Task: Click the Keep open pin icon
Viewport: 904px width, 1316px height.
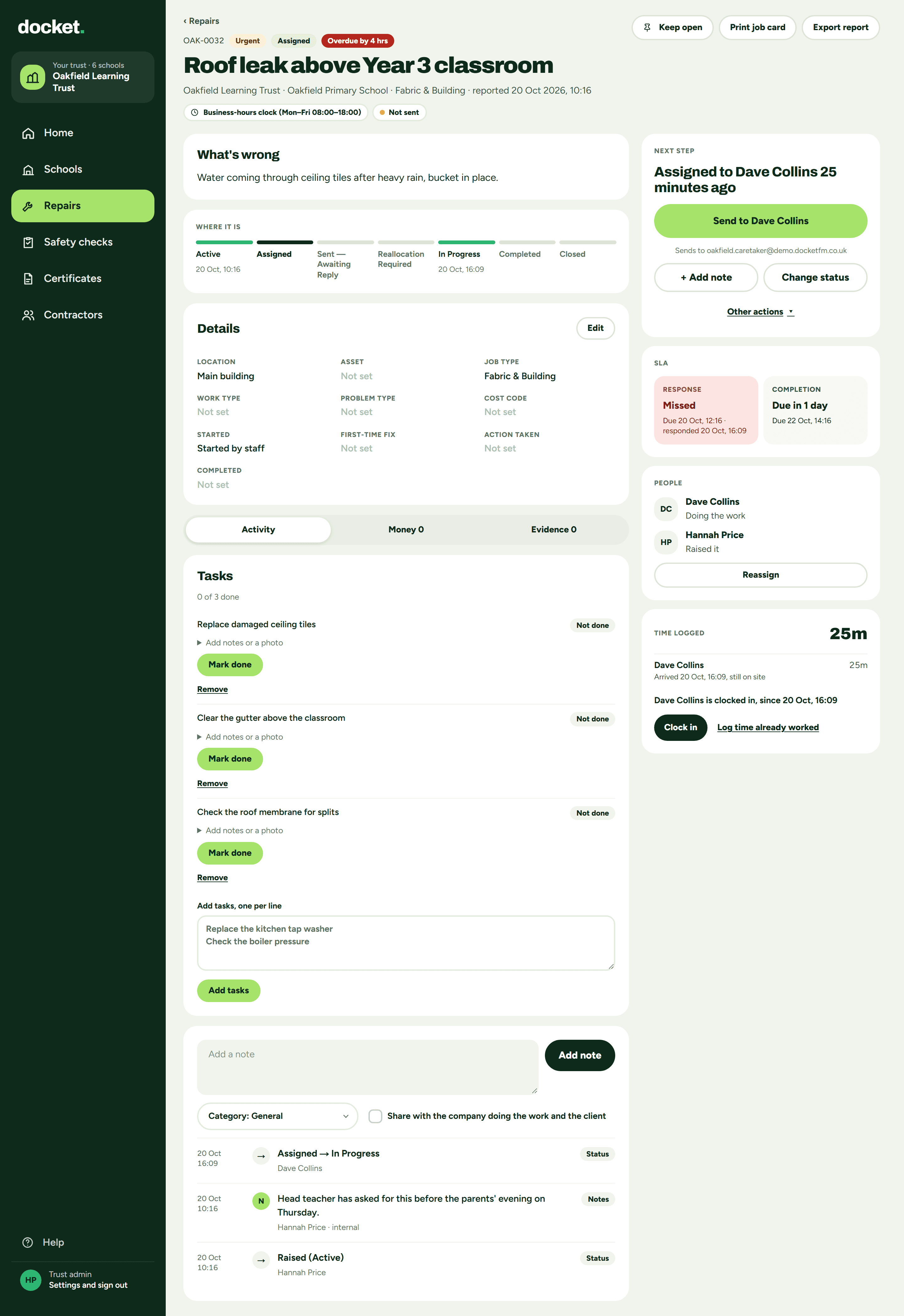Action: pos(647,27)
